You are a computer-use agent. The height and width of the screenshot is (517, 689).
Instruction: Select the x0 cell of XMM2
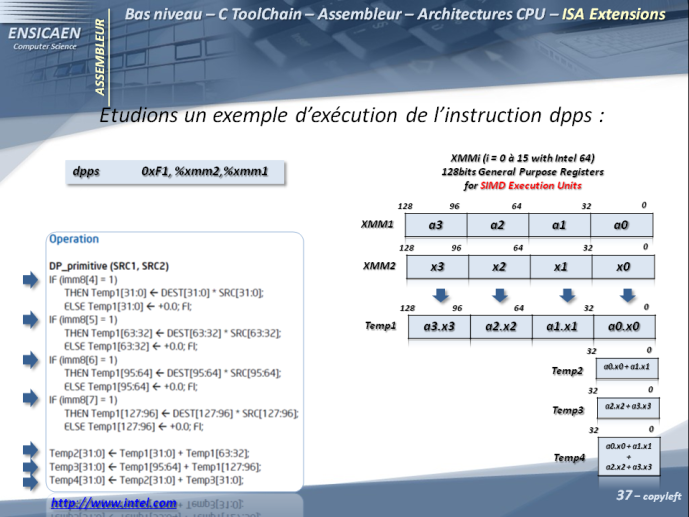pyautogui.click(x=624, y=267)
